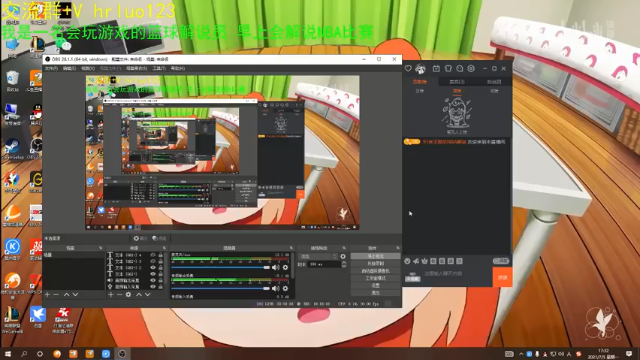Add a new source with the plus icon in 来源 dock
This screenshot has width=640, height=360.
click(x=111, y=294)
